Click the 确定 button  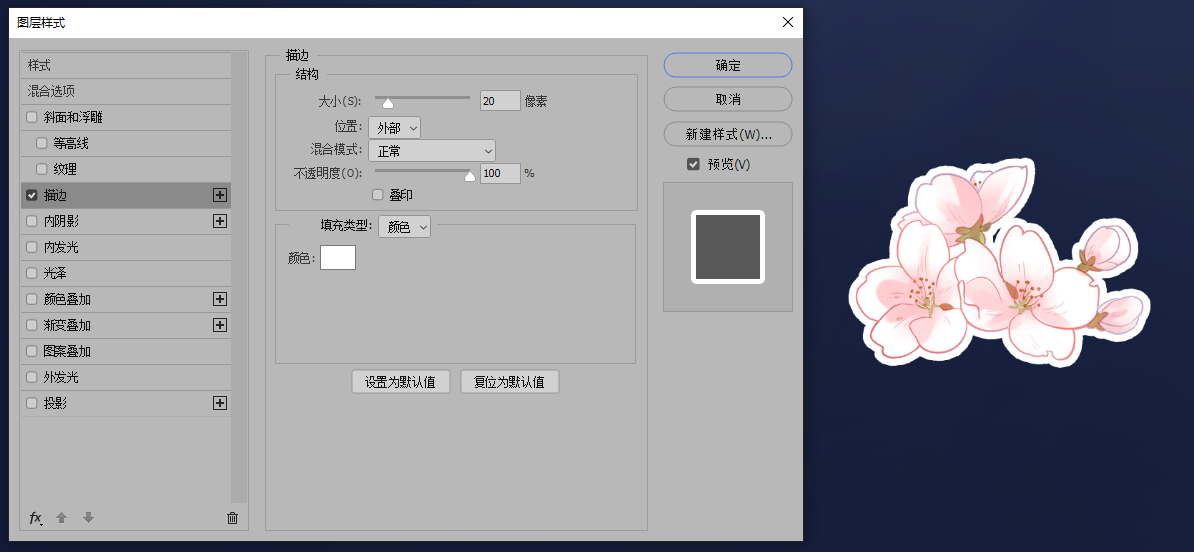tap(728, 65)
